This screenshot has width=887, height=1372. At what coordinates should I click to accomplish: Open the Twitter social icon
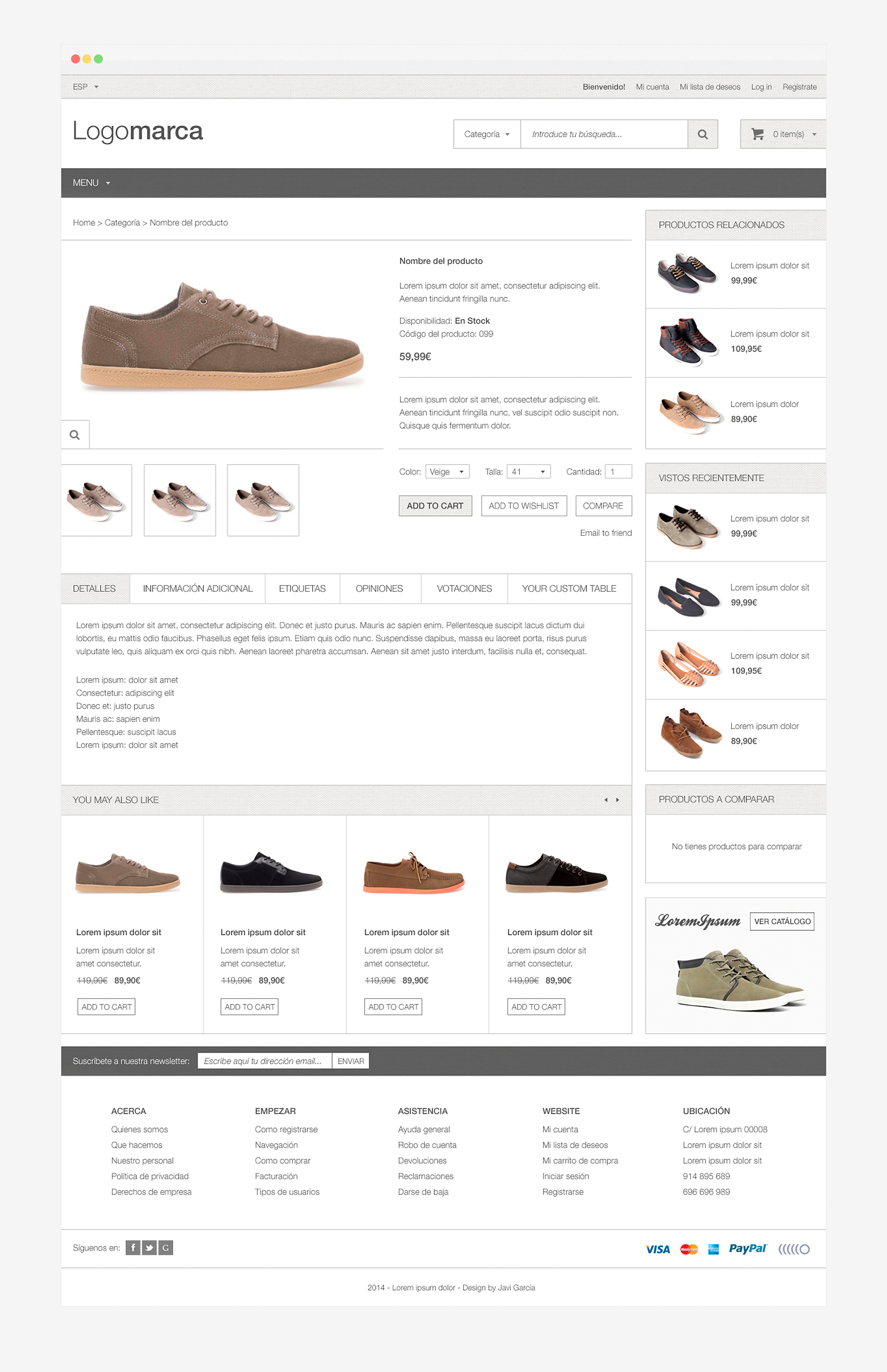[149, 1247]
